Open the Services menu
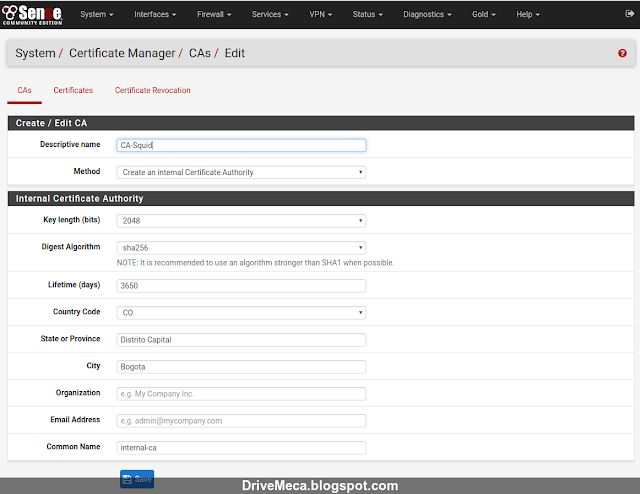This screenshot has width=640, height=494. pos(270,14)
